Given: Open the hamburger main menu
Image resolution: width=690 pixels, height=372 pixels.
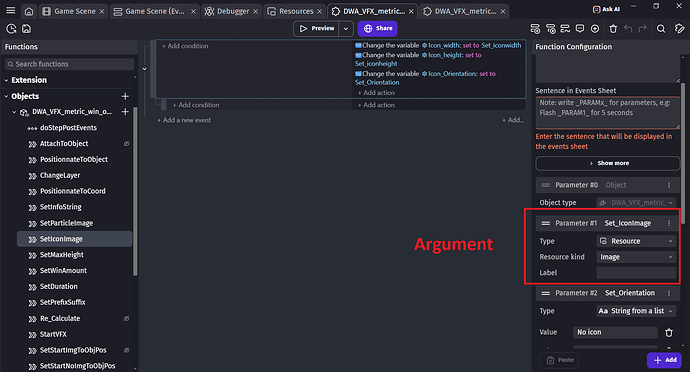Looking at the screenshot, I should click(x=11, y=11).
